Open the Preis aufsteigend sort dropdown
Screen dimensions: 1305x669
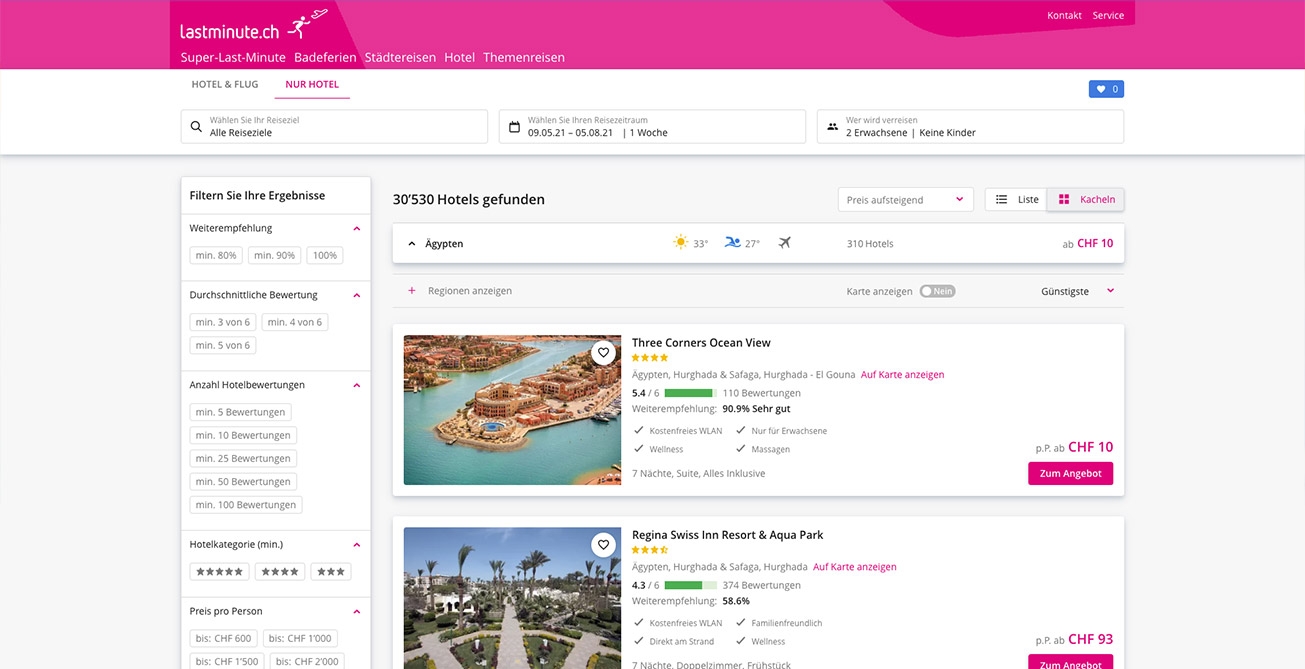(x=905, y=200)
